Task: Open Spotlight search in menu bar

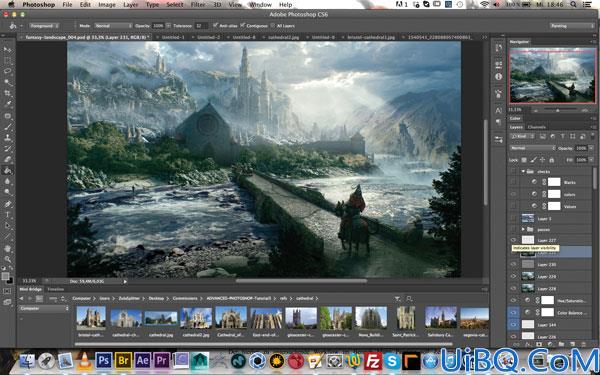Action: 574,5
